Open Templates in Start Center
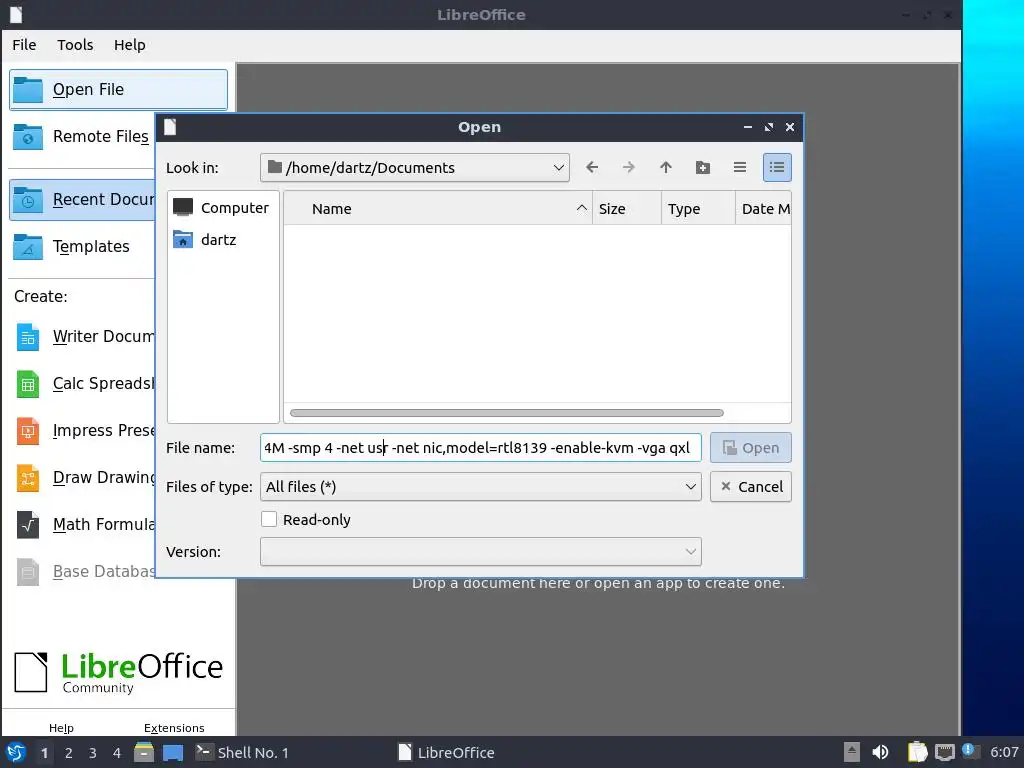 click(x=82, y=246)
